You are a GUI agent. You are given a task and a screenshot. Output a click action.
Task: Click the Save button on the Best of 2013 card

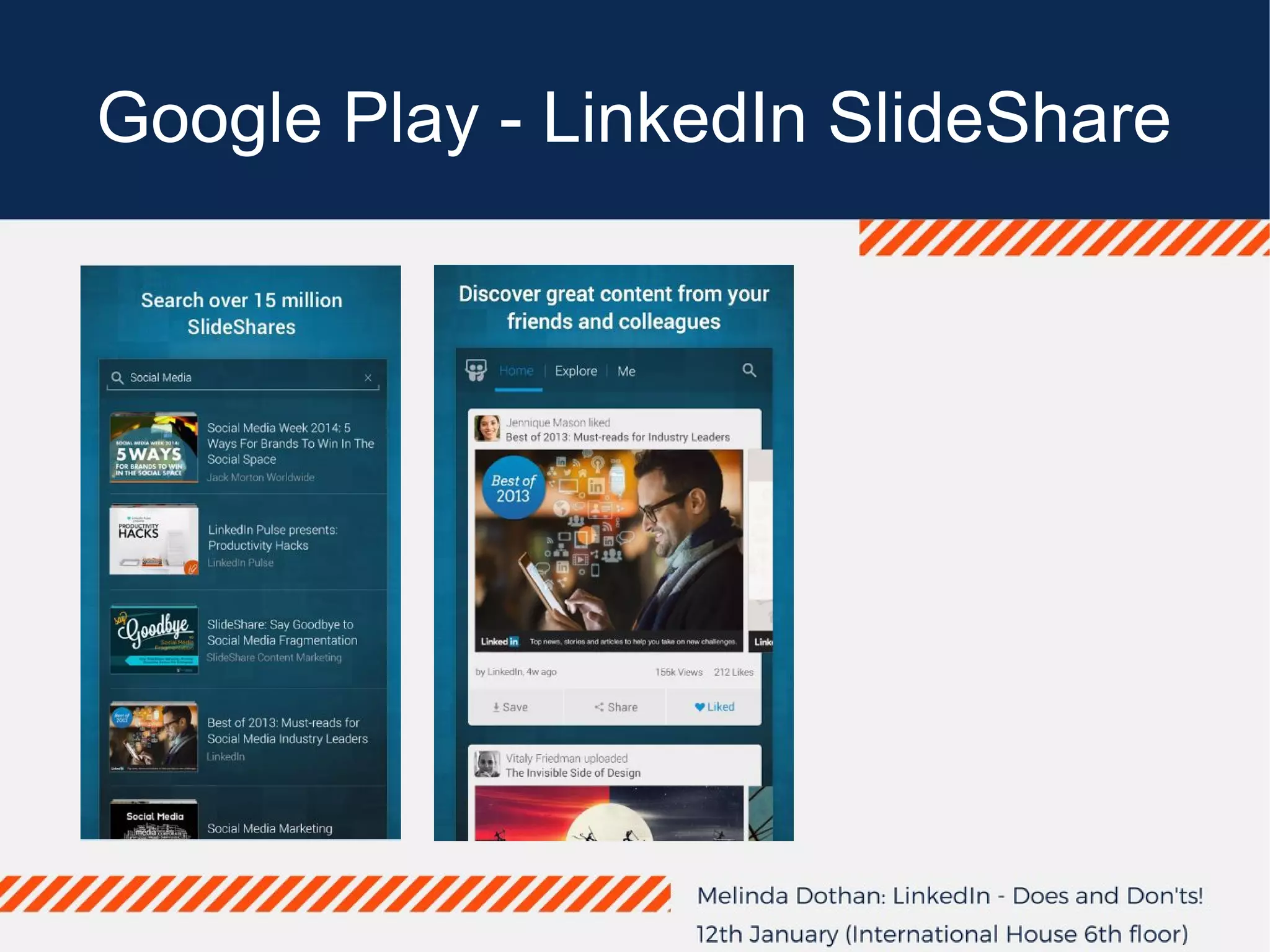tap(510, 707)
